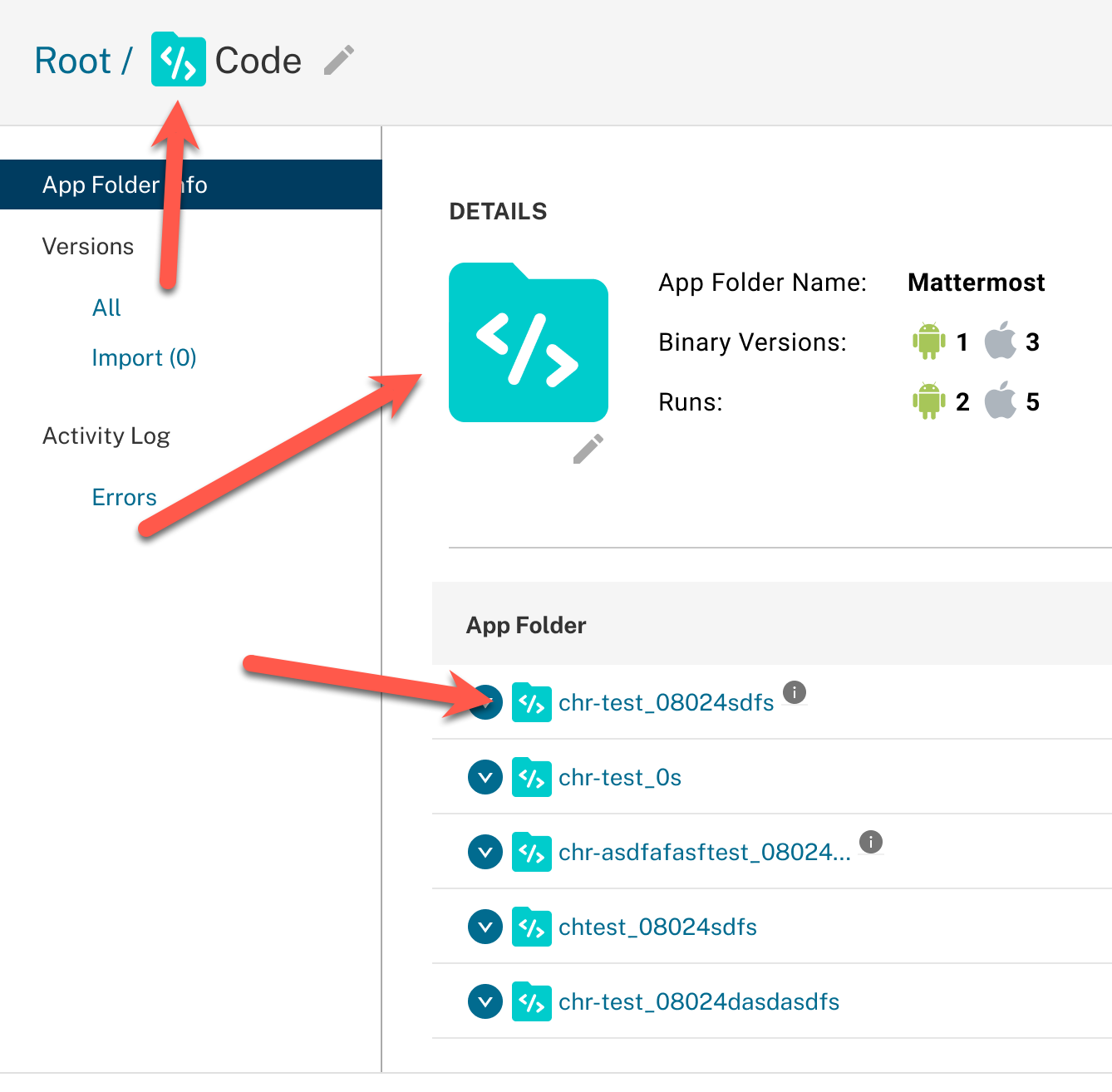Viewport: 1112px width, 1092px height.
Task: Edit the Code folder name with the pencil
Action: (x=339, y=60)
